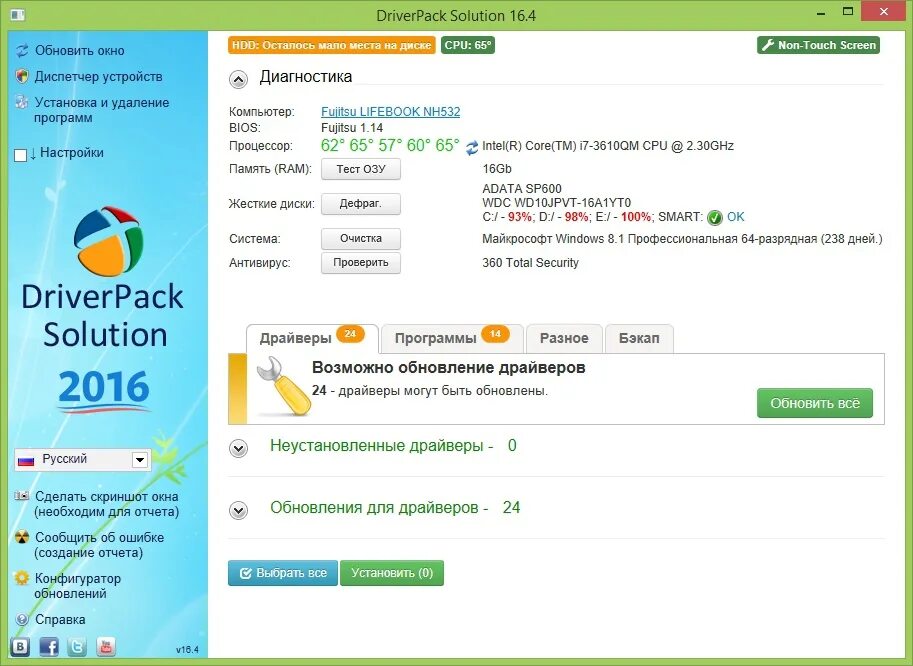The height and width of the screenshot is (666, 913).
Task: Open the VKontakte social icon
Action: (x=20, y=646)
